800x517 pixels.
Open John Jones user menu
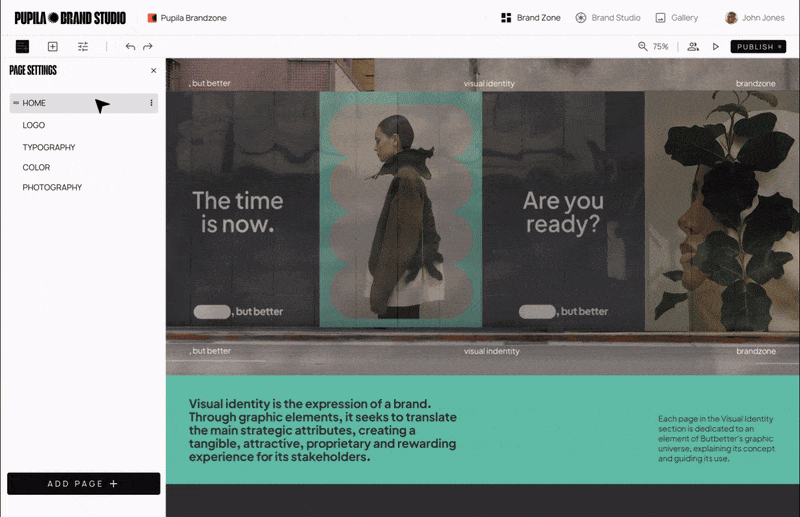point(754,18)
